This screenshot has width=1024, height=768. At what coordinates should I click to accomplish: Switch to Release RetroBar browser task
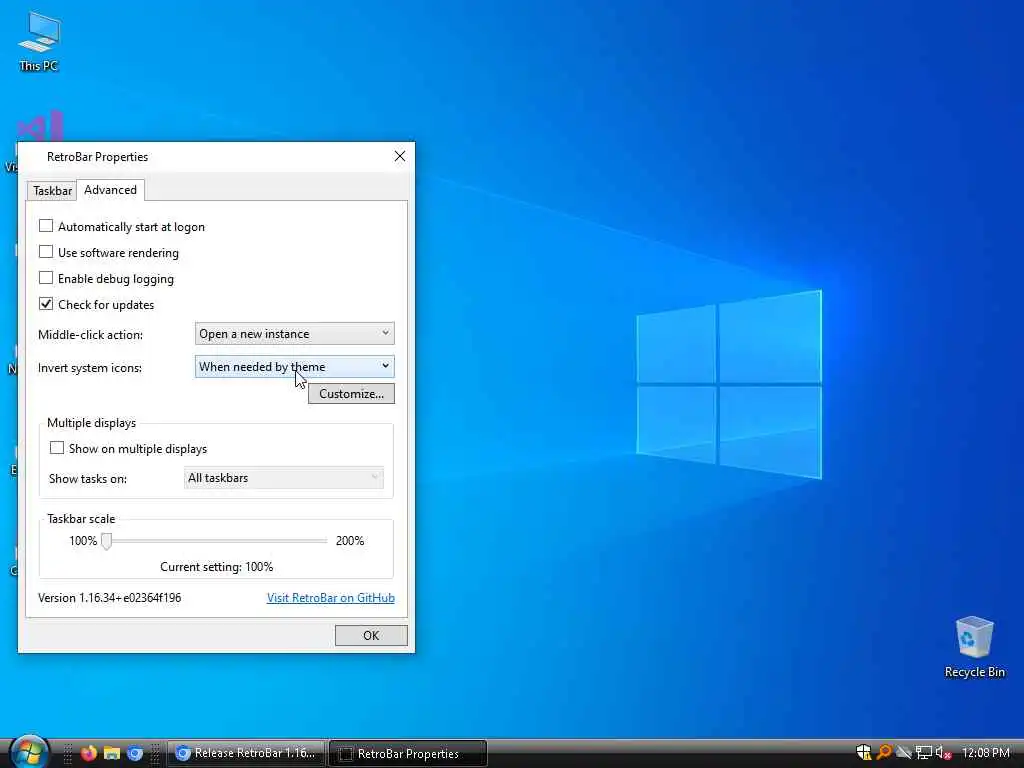(246, 753)
